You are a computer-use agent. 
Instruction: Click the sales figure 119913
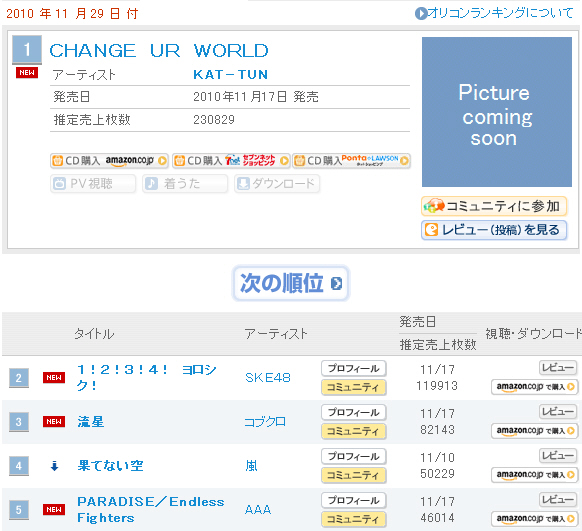click(437, 386)
